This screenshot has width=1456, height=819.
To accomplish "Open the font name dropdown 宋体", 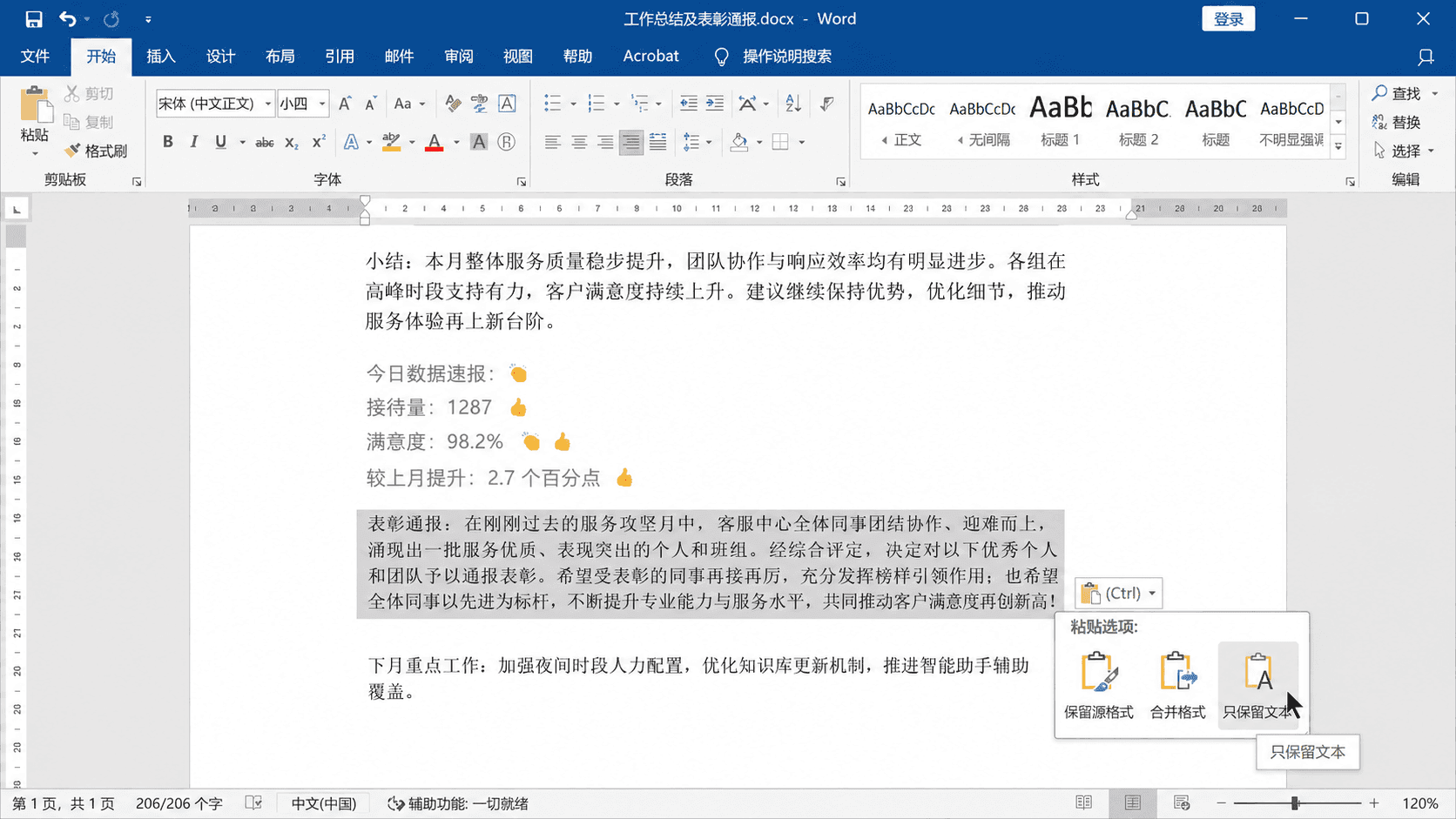I will [267, 104].
